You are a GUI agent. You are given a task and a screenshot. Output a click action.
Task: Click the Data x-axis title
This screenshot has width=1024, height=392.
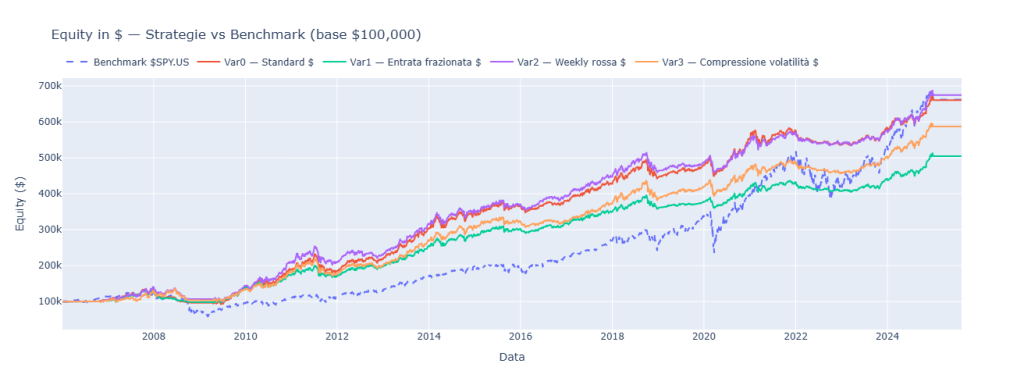point(511,357)
